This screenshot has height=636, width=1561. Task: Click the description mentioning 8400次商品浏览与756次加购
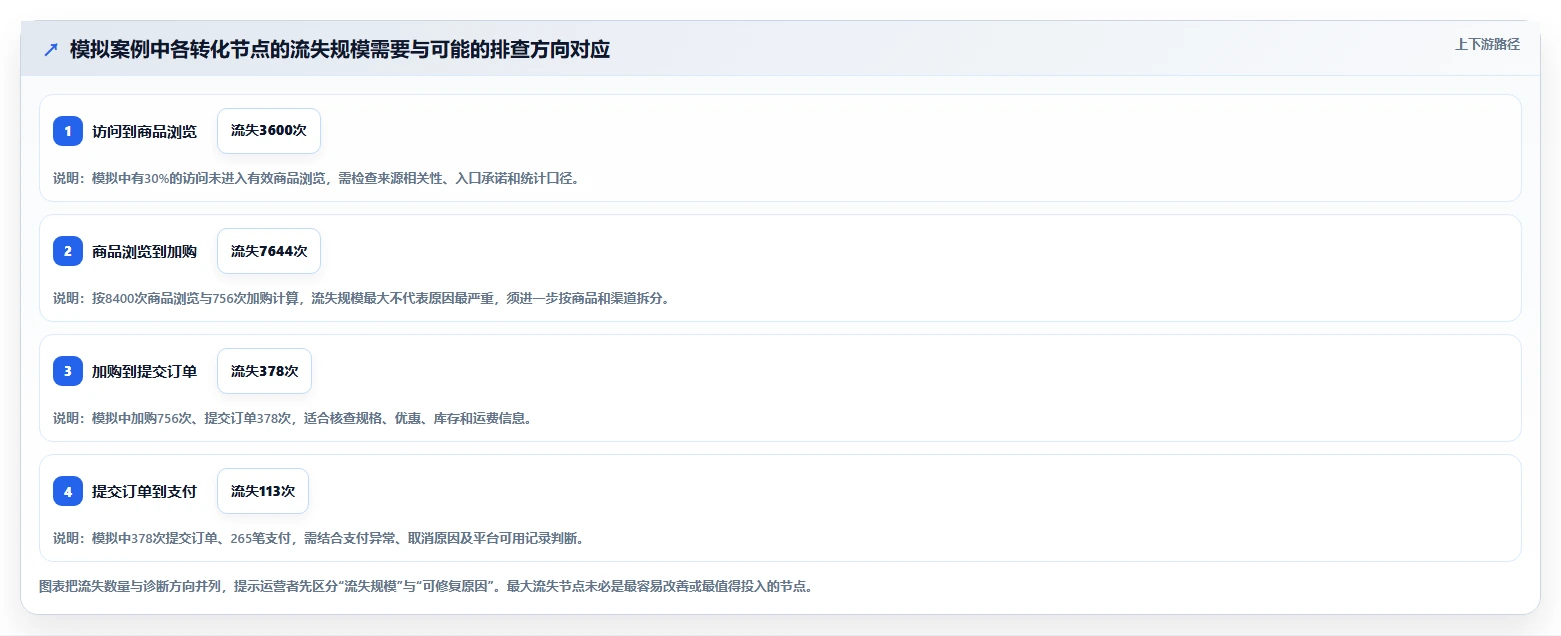[361, 299]
